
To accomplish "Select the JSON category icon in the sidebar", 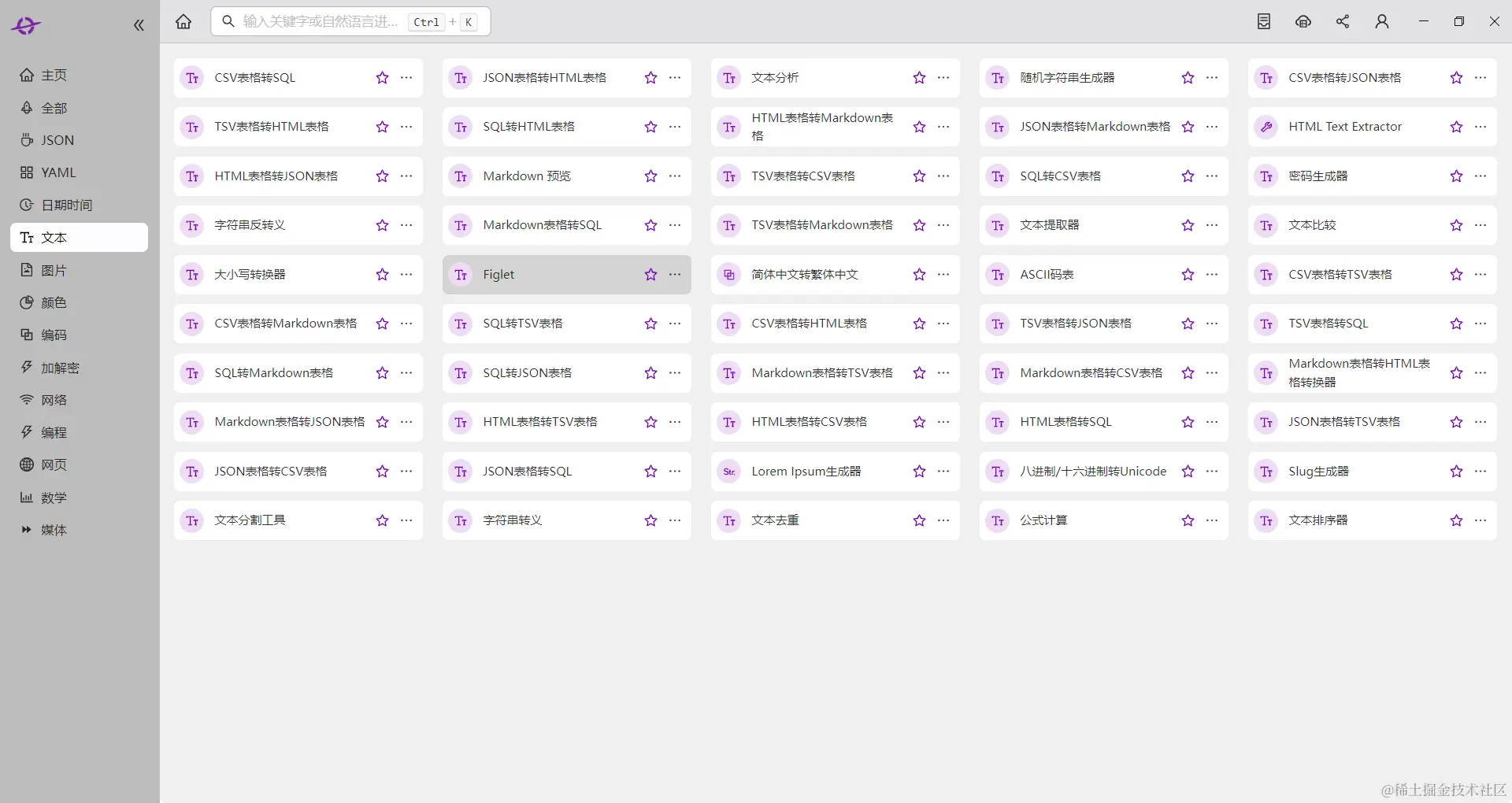I will coord(28,140).
